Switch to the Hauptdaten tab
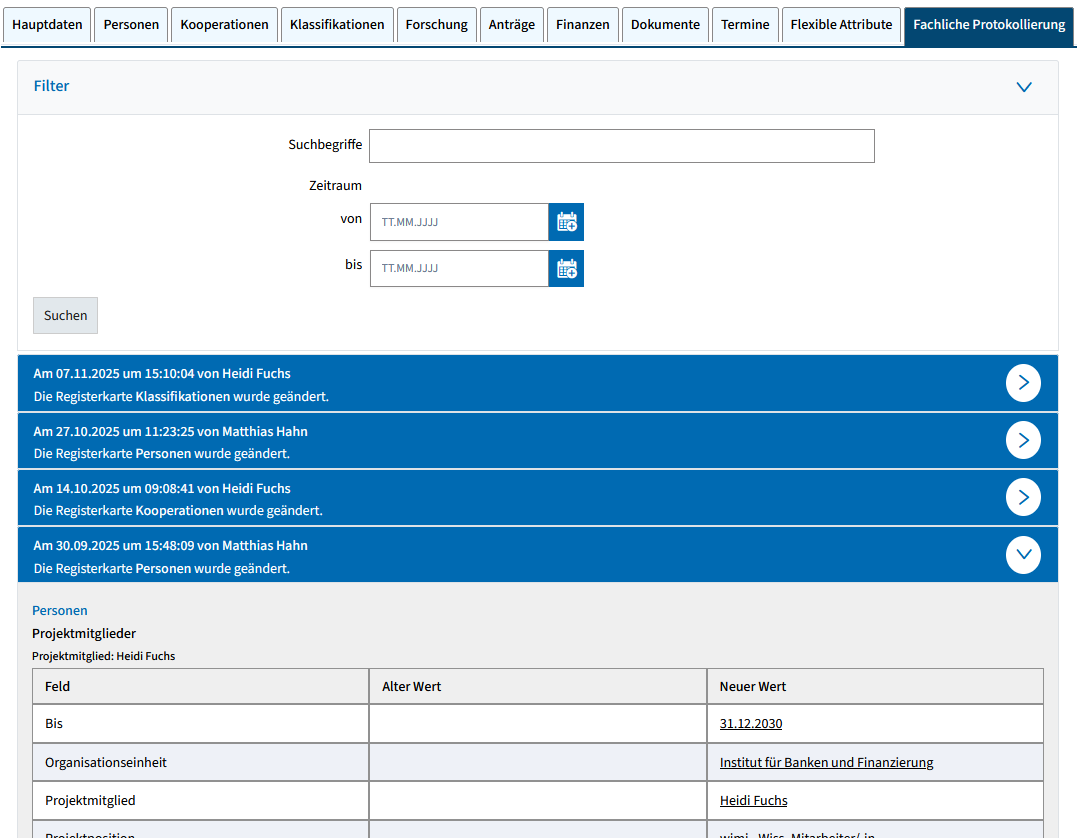Screen dimensions: 1077x838 (47, 25)
